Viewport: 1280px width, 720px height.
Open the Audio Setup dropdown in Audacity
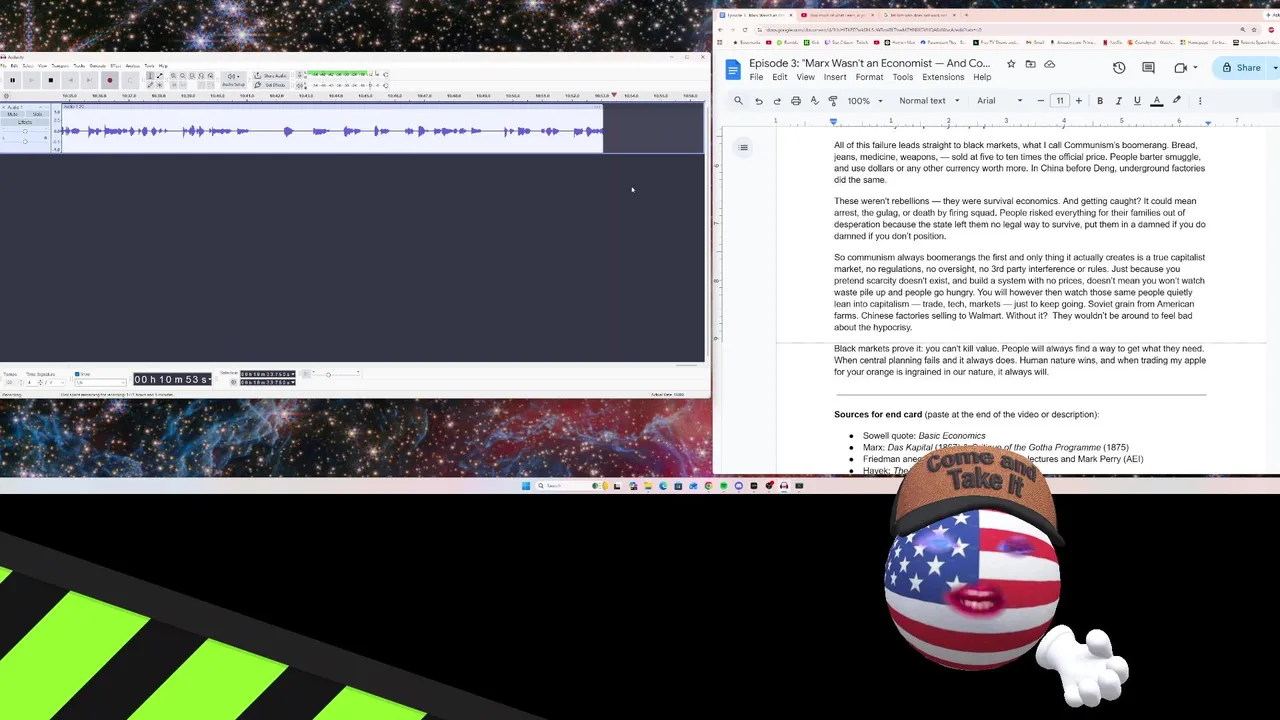coord(233,80)
